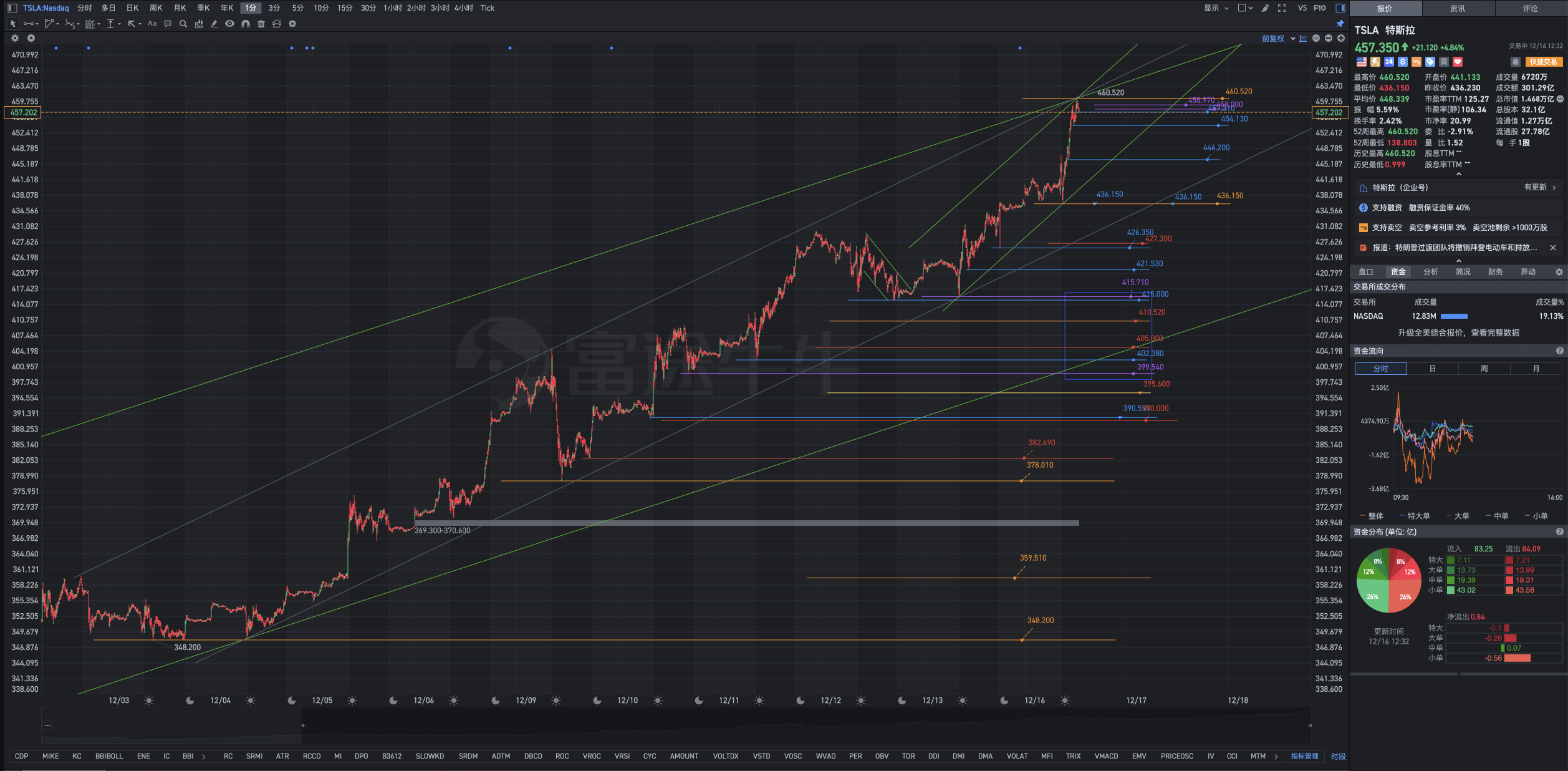Zoom in chart with plus circle
The height and width of the screenshot is (771, 1568).
tap(1341, 39)
